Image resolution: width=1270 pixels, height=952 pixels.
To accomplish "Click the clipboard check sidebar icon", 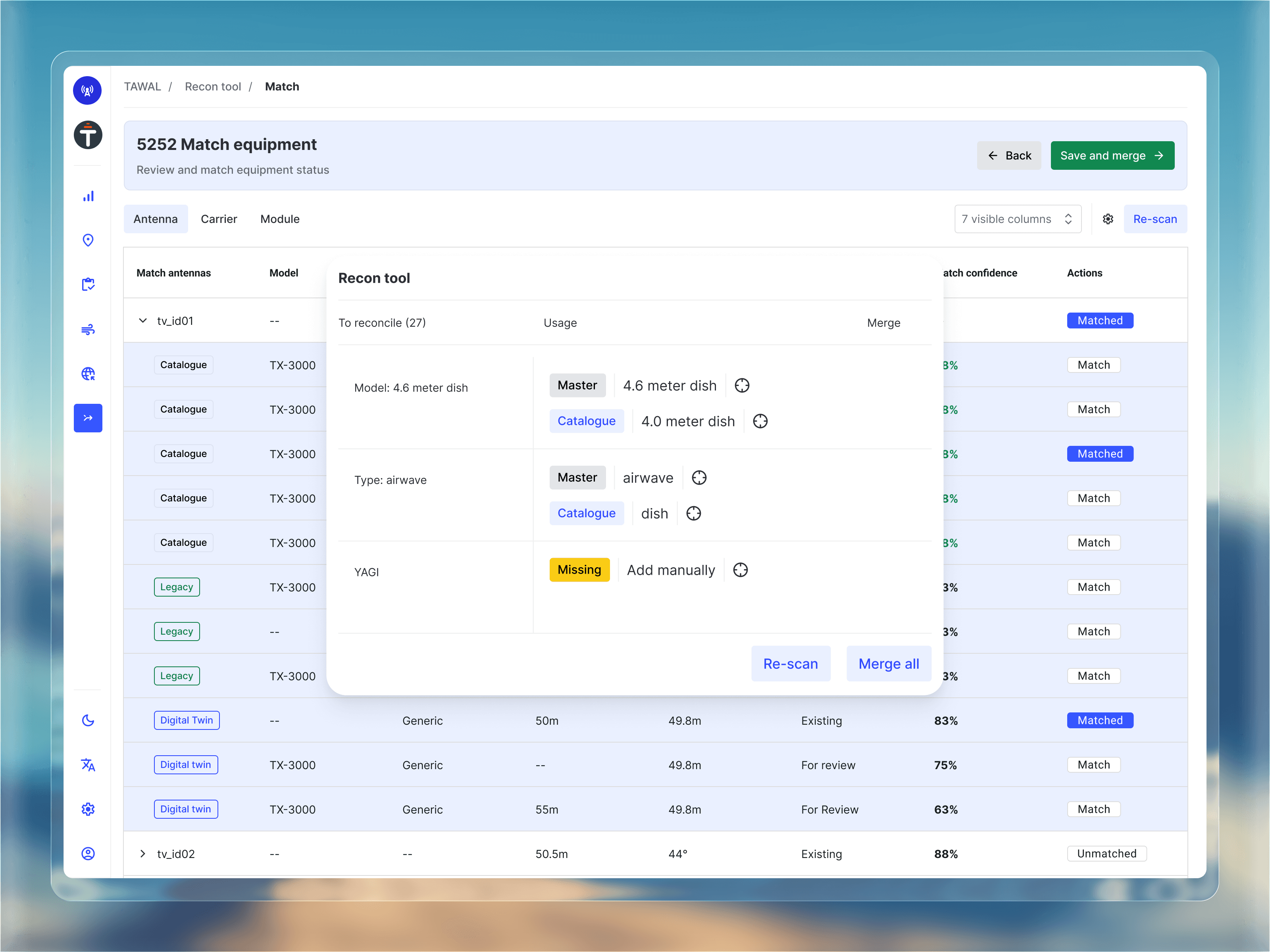I will 88,285.
